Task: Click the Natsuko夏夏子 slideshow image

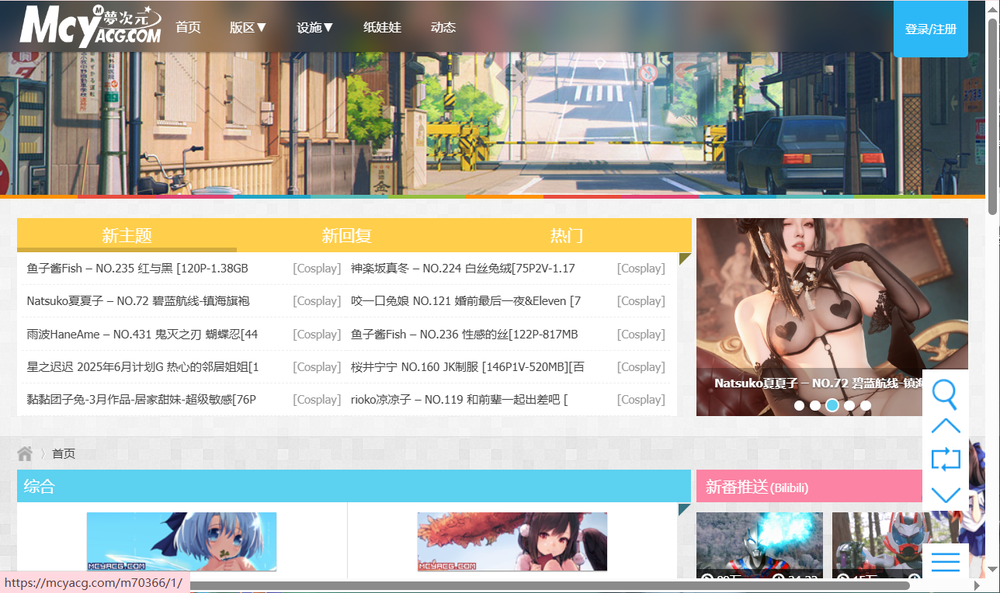Action: (832, 317)
